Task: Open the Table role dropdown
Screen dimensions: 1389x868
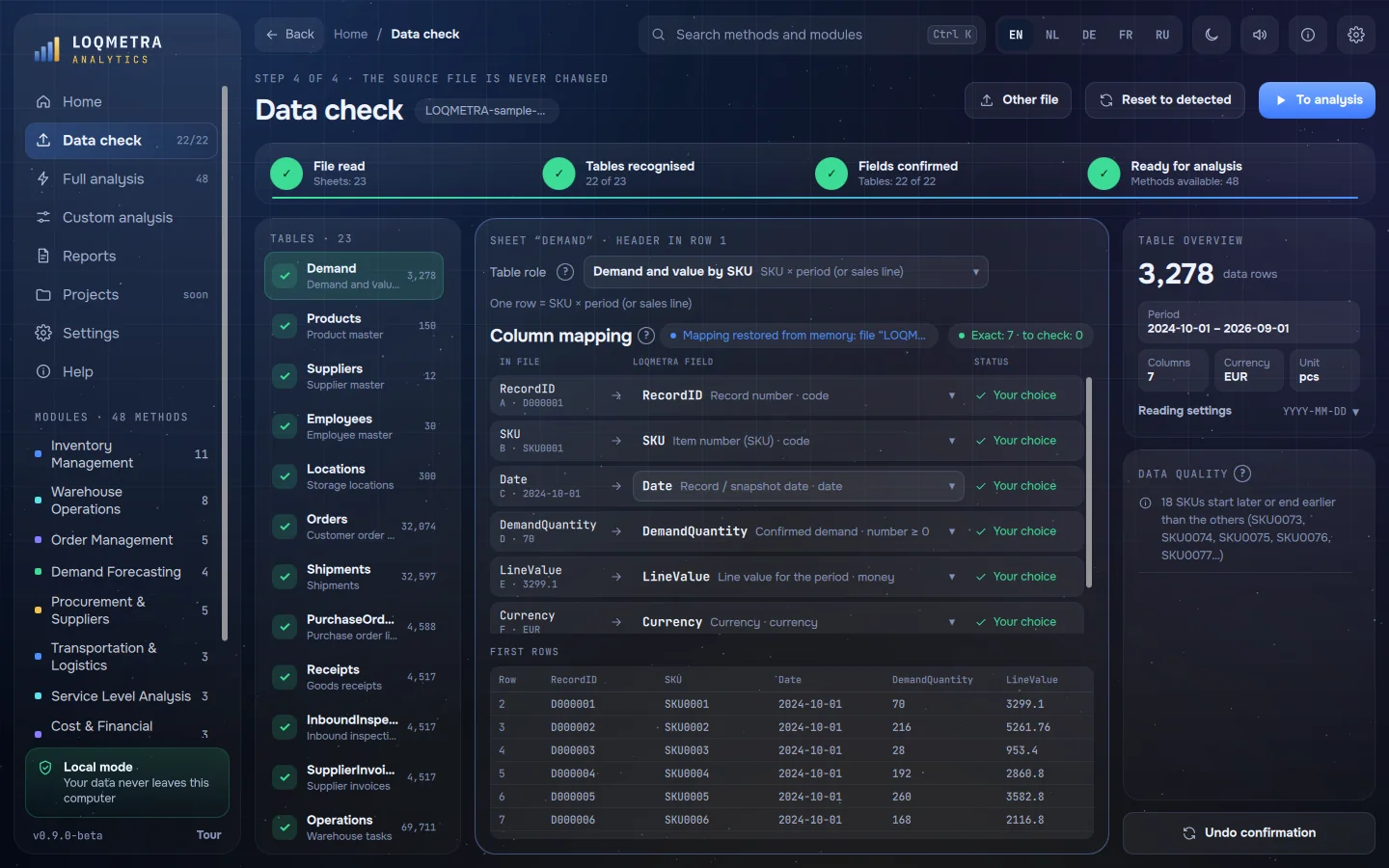Action: pos(786,272)
